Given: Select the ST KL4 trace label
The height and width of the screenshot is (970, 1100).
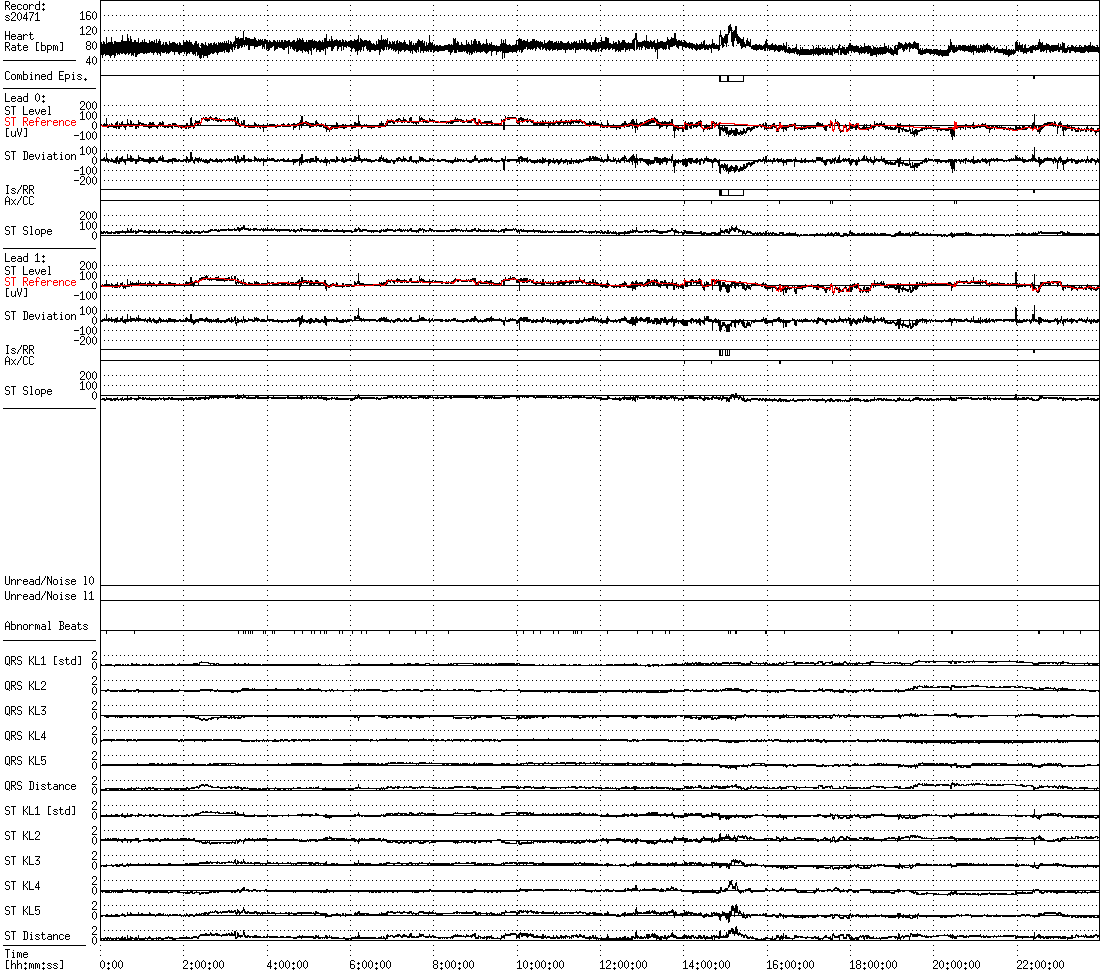Looking at the screenshot, I should [22, 886].
